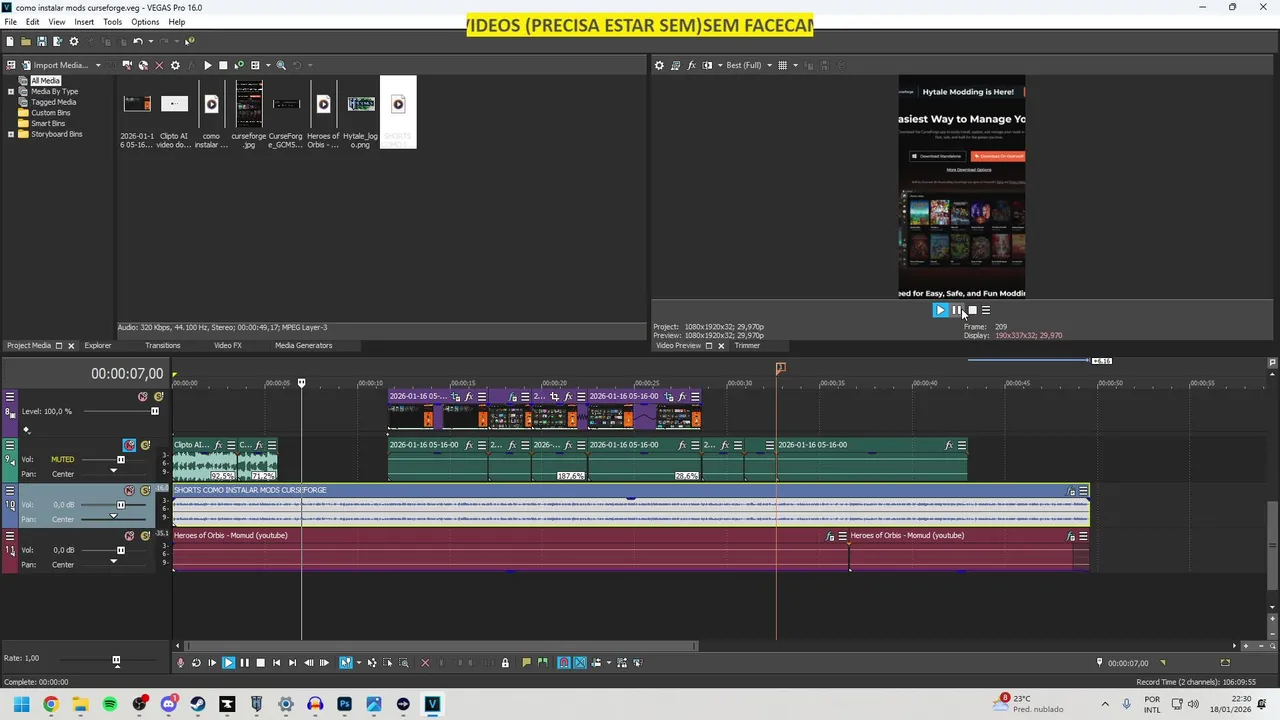Switch to the Explorer tab

pos(98,346)
